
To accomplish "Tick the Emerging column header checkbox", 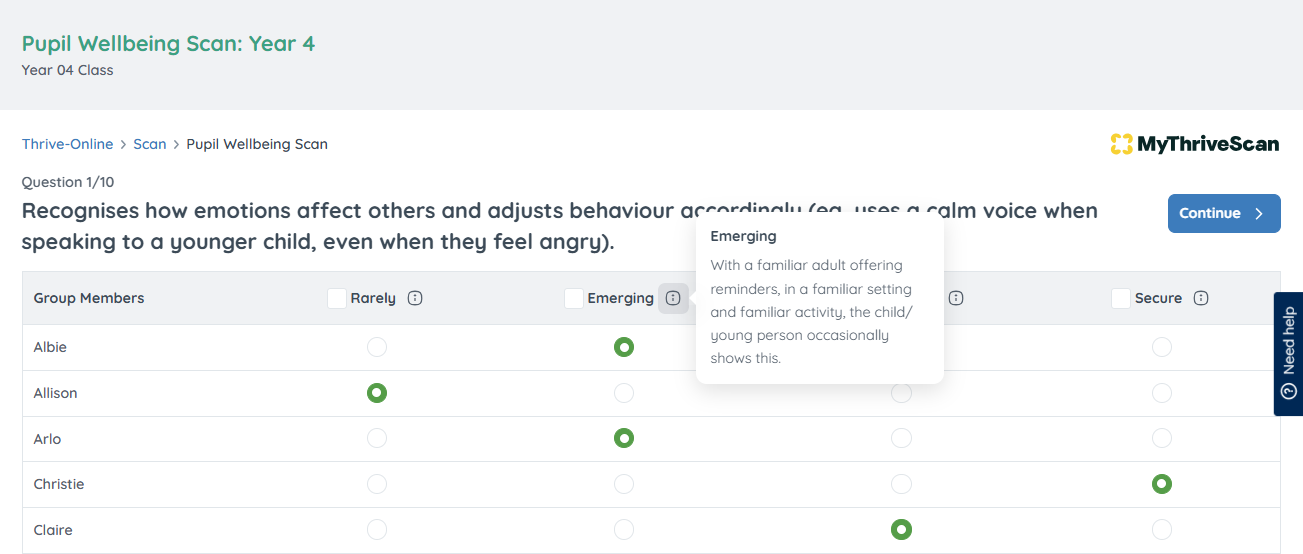I will 574,298.
